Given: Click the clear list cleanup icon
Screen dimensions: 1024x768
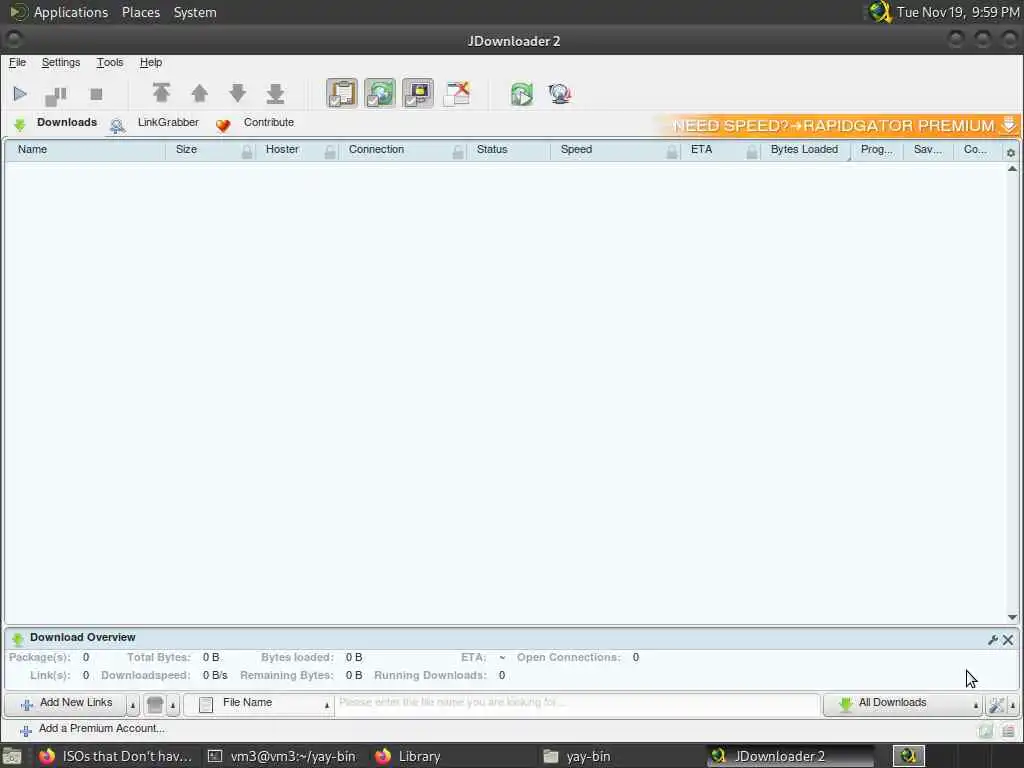Looking at the screenshot, I should [x=155, y=705].
